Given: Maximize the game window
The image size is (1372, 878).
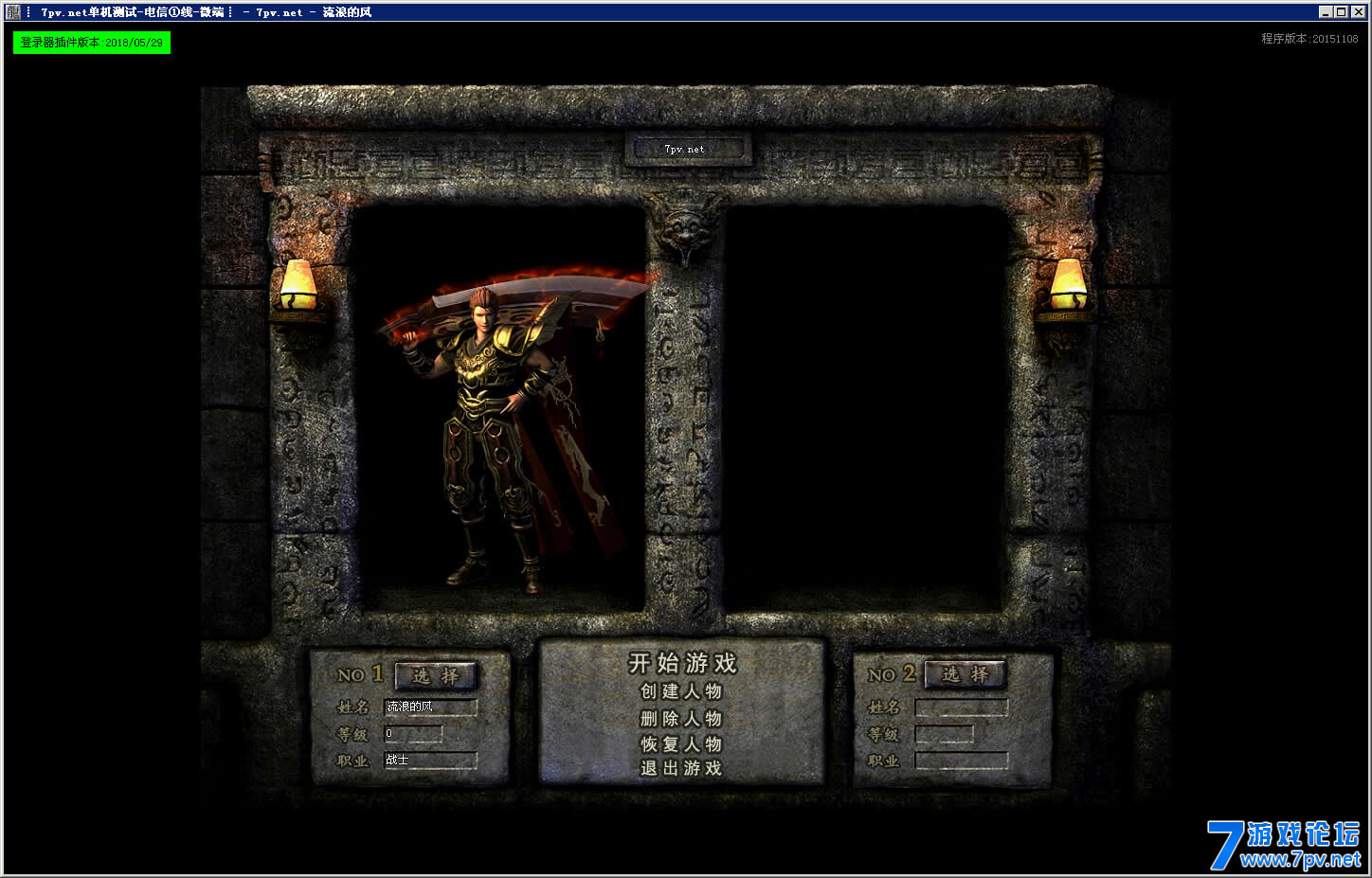Looking at the screenshot, I should (1341, 11).
